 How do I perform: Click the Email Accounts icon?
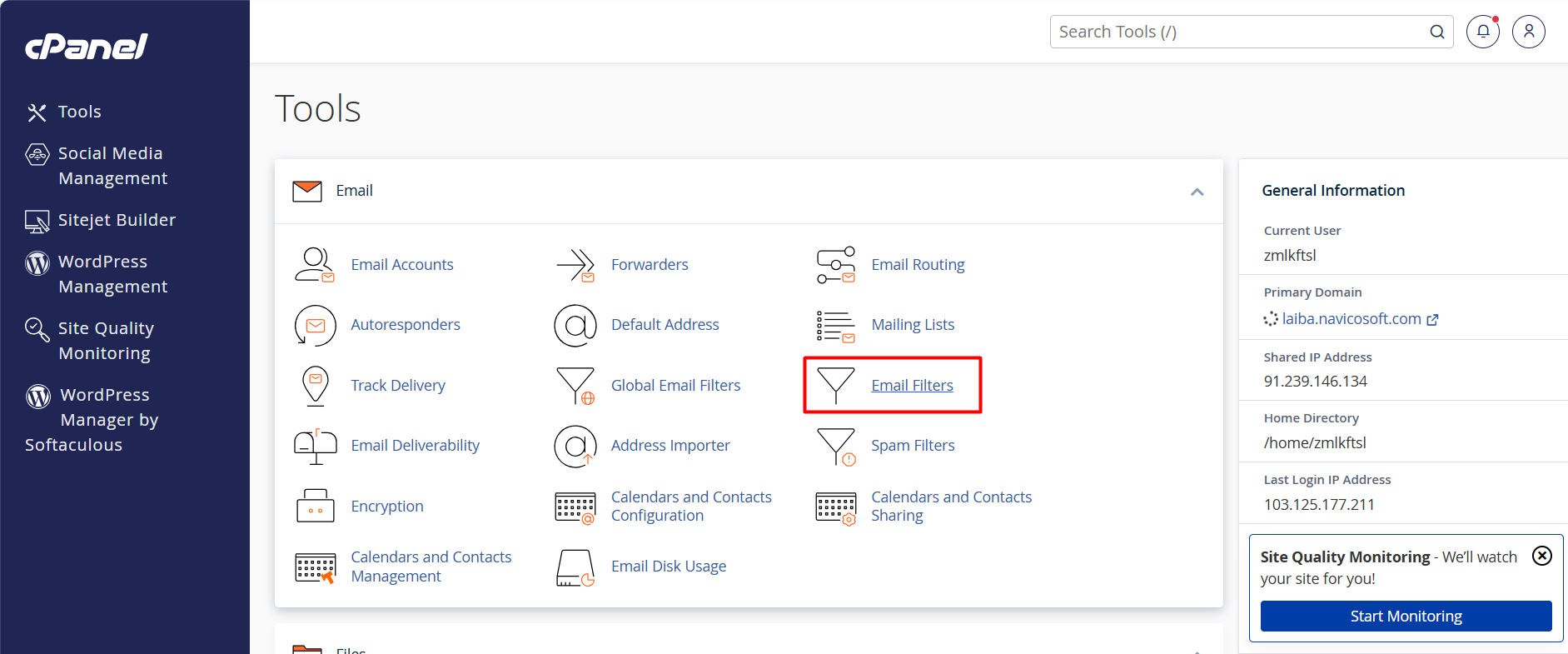[x=315, y=265]
